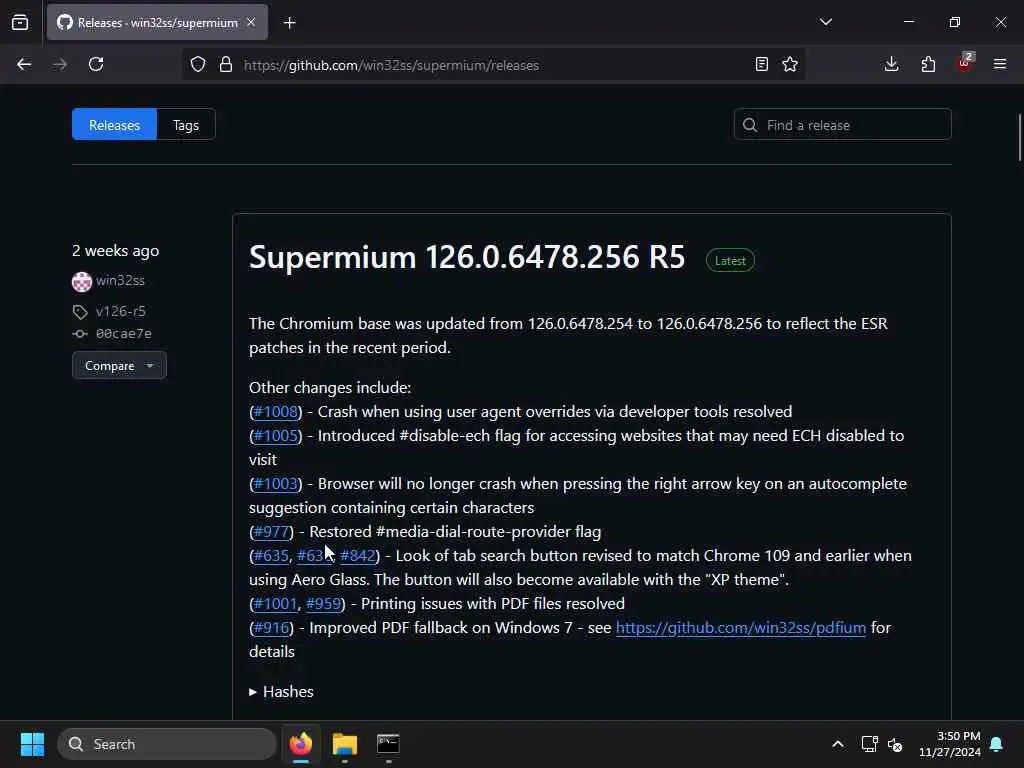Image resolution: width=1024 pixels, height=768 pixels.
Task: Click the page vertical scrollbar
Action: pos(1019,137)
